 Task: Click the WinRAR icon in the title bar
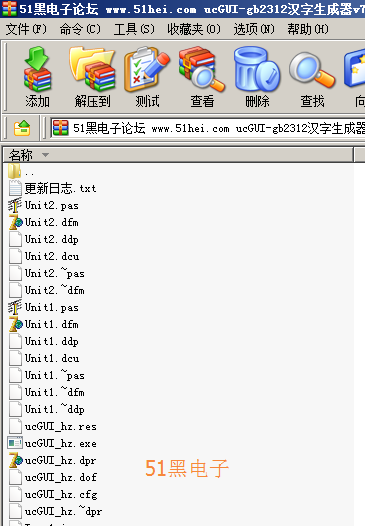coord(9,8)
